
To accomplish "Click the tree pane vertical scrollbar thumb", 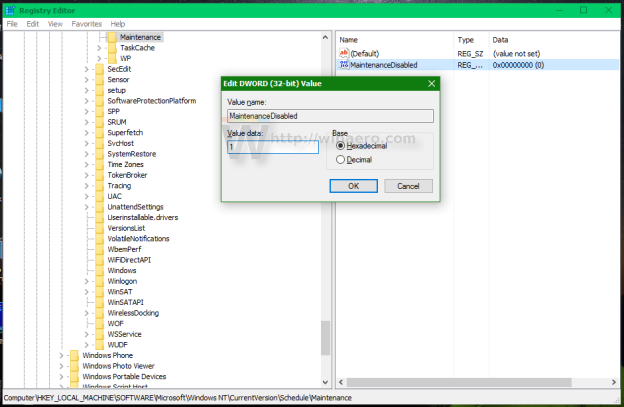I will tap(325, 337).
